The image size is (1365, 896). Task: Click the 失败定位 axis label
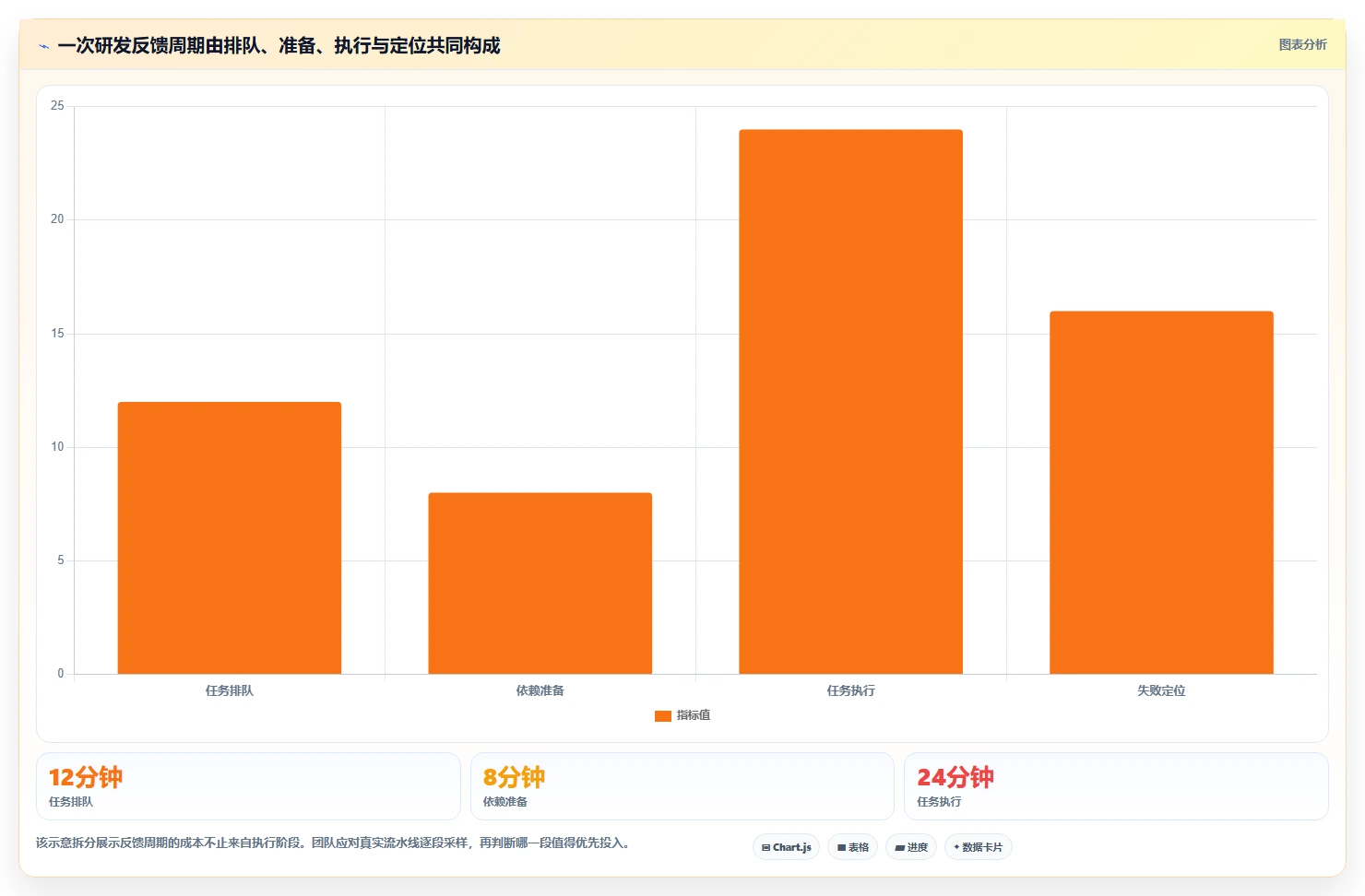point(1161,690)
